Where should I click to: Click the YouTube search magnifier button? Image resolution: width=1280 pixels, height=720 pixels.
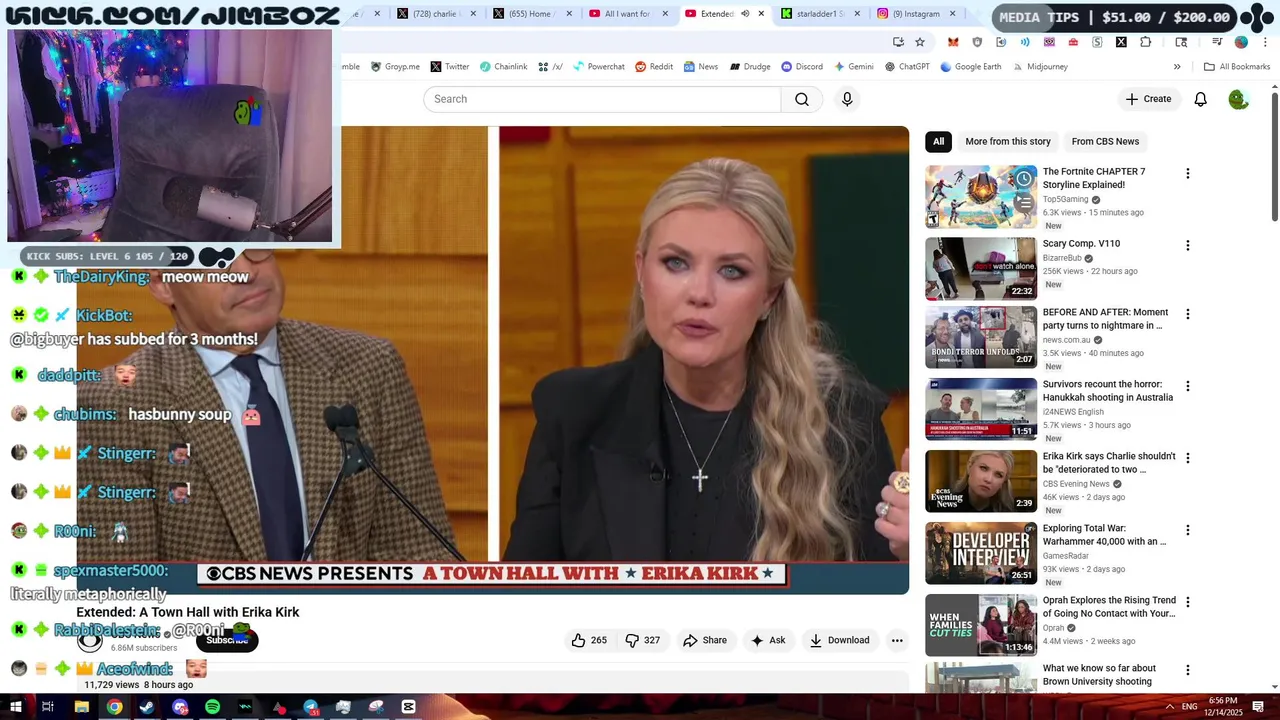pos(802,99)
